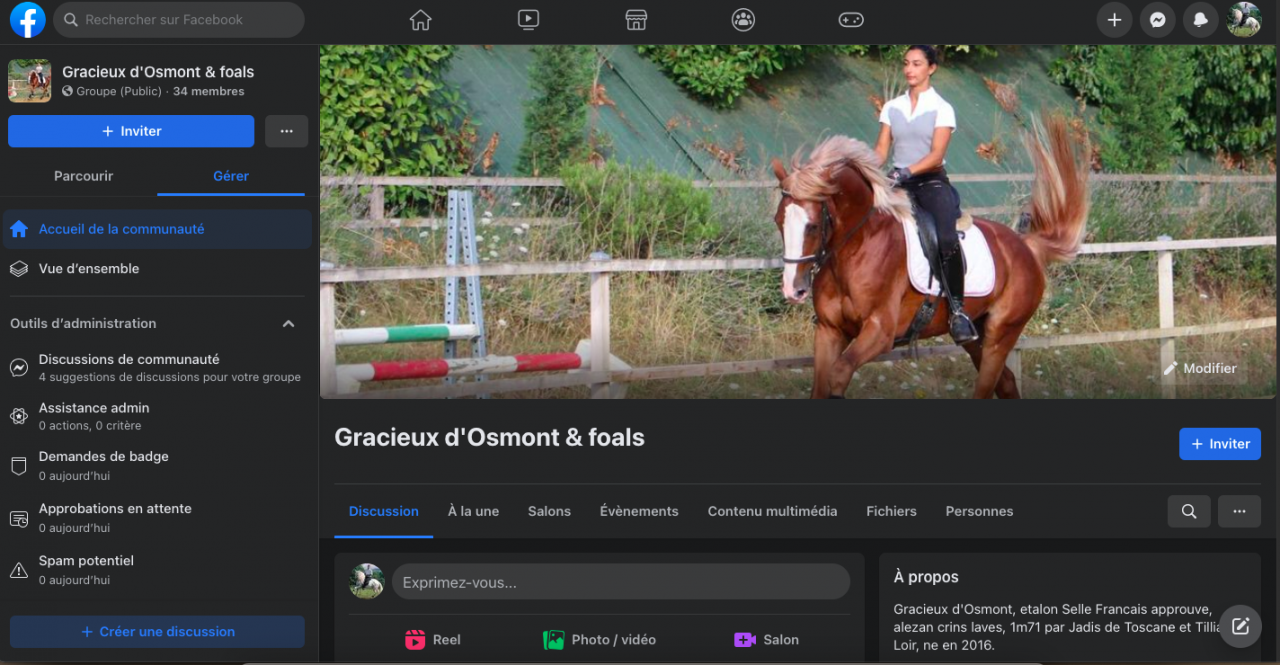Screen dimensions: 1280x665
Task: Collapse the Outils d'administration section
Action: [288, 323]
